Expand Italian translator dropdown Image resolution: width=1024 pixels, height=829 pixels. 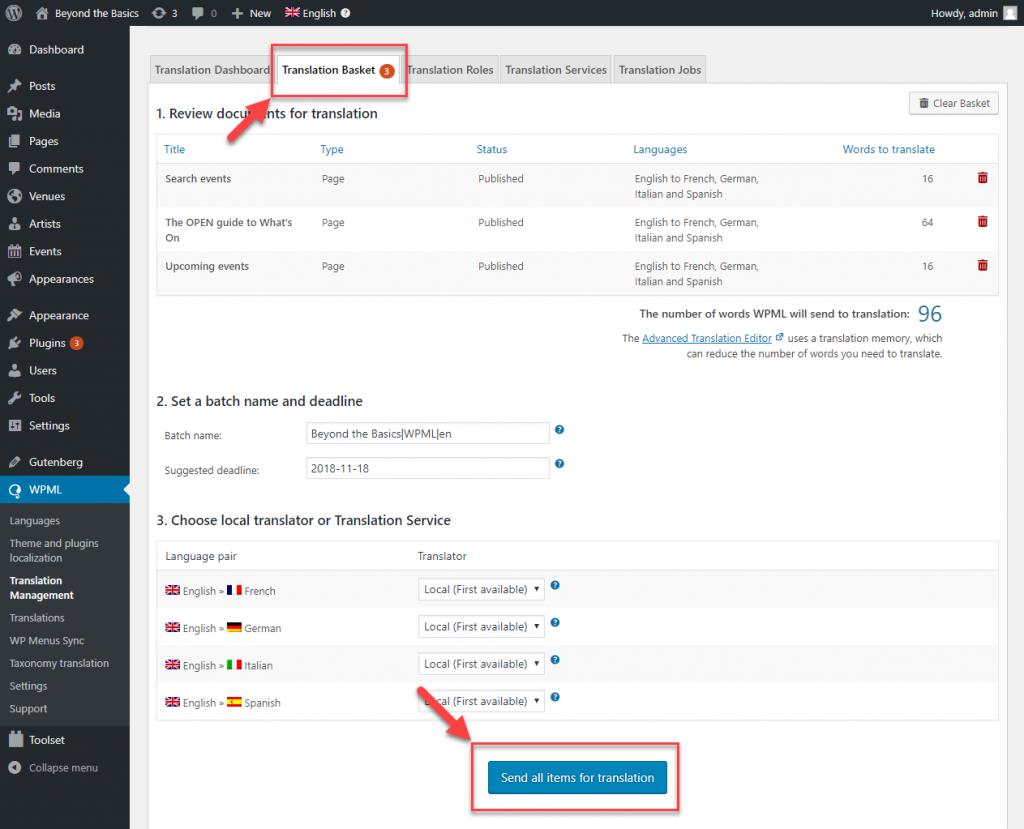click(481, 664)
